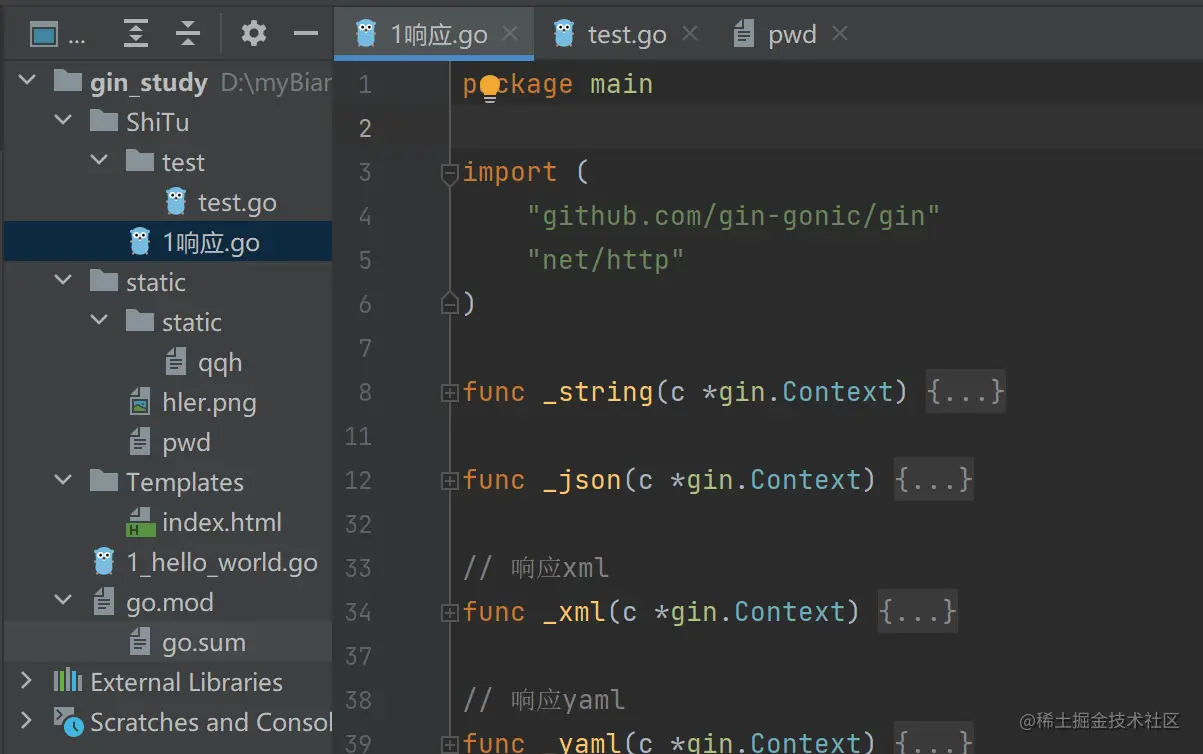Collapse the go.mod node chevron
1203x754 pixels.
(63, 602)
